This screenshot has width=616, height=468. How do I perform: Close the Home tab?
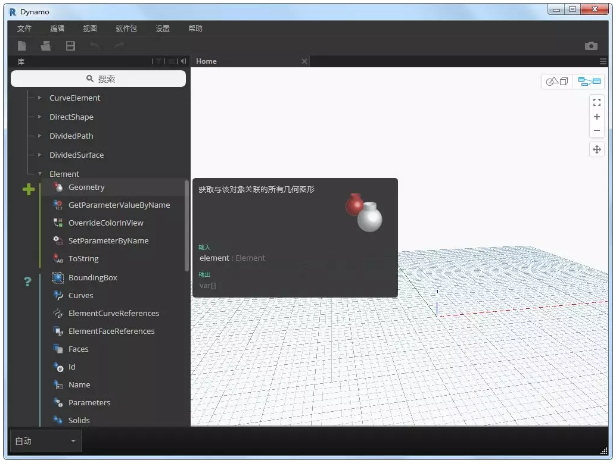(x=304, y=61)
